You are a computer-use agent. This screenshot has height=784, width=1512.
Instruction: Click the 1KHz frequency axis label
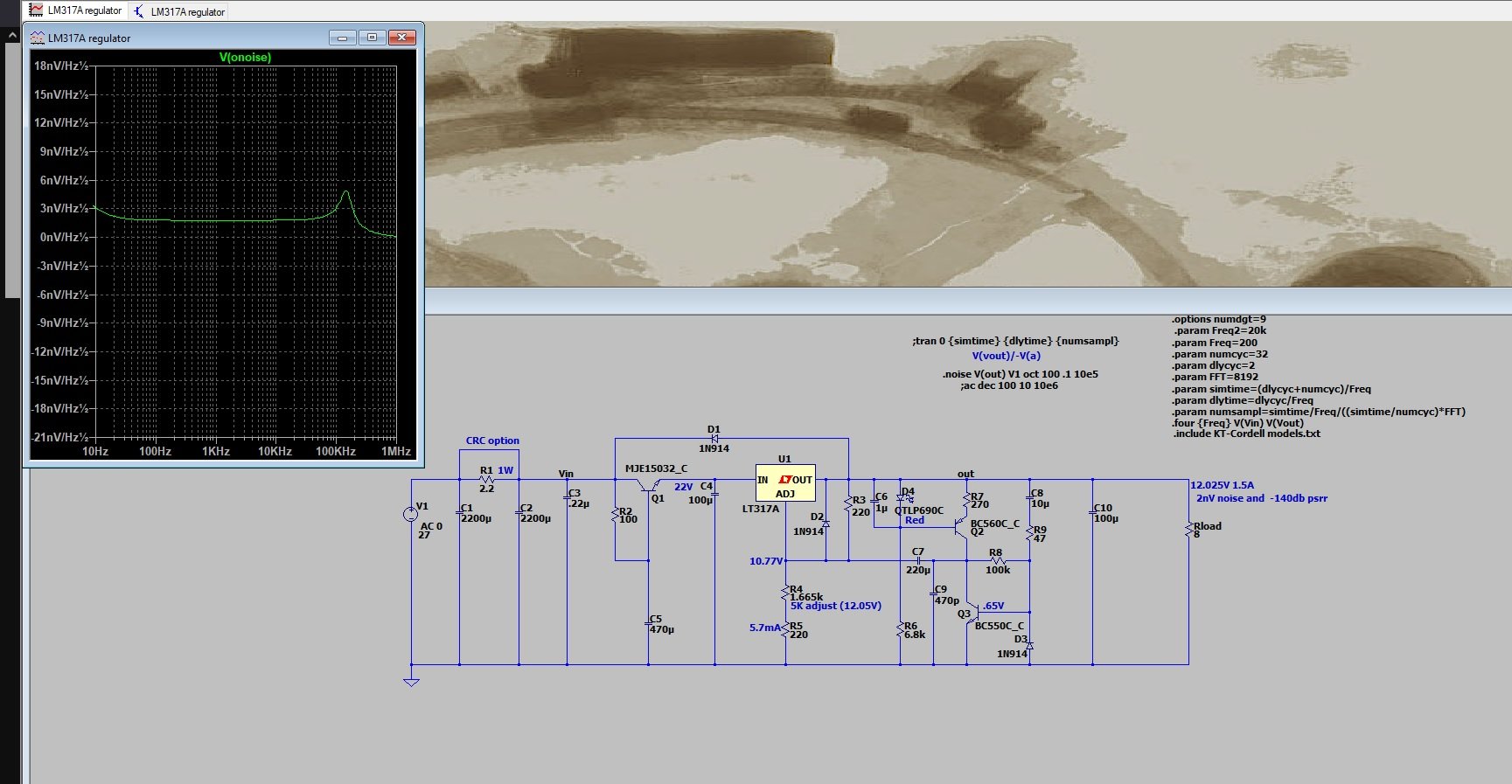[216, 451]
